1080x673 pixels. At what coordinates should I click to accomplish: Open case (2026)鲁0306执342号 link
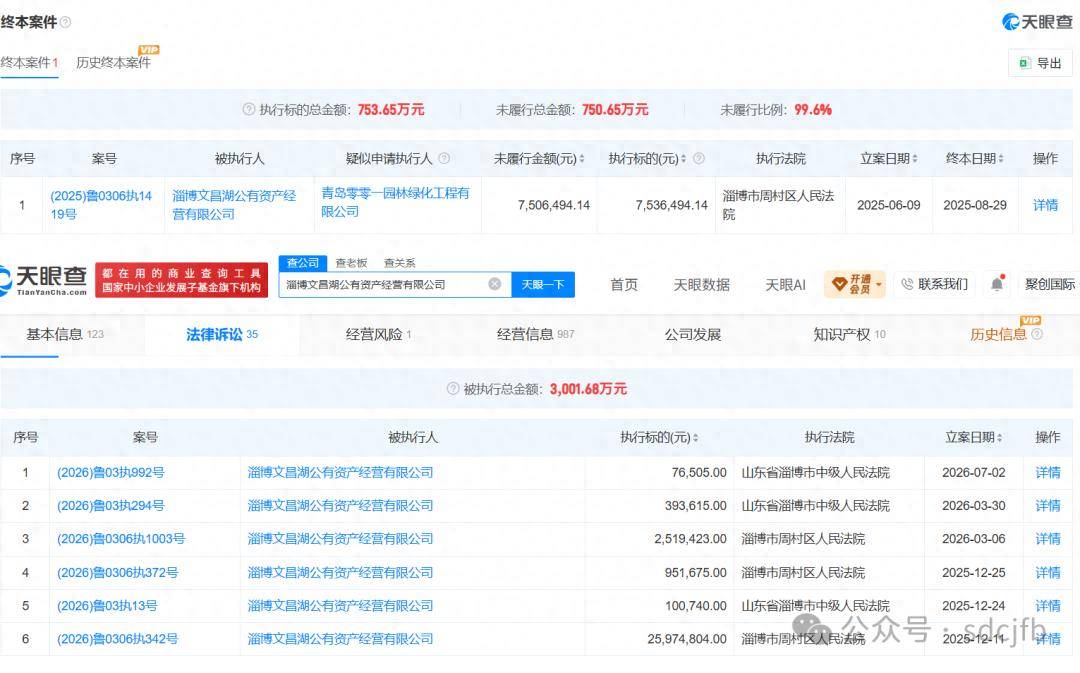[118, 639]
